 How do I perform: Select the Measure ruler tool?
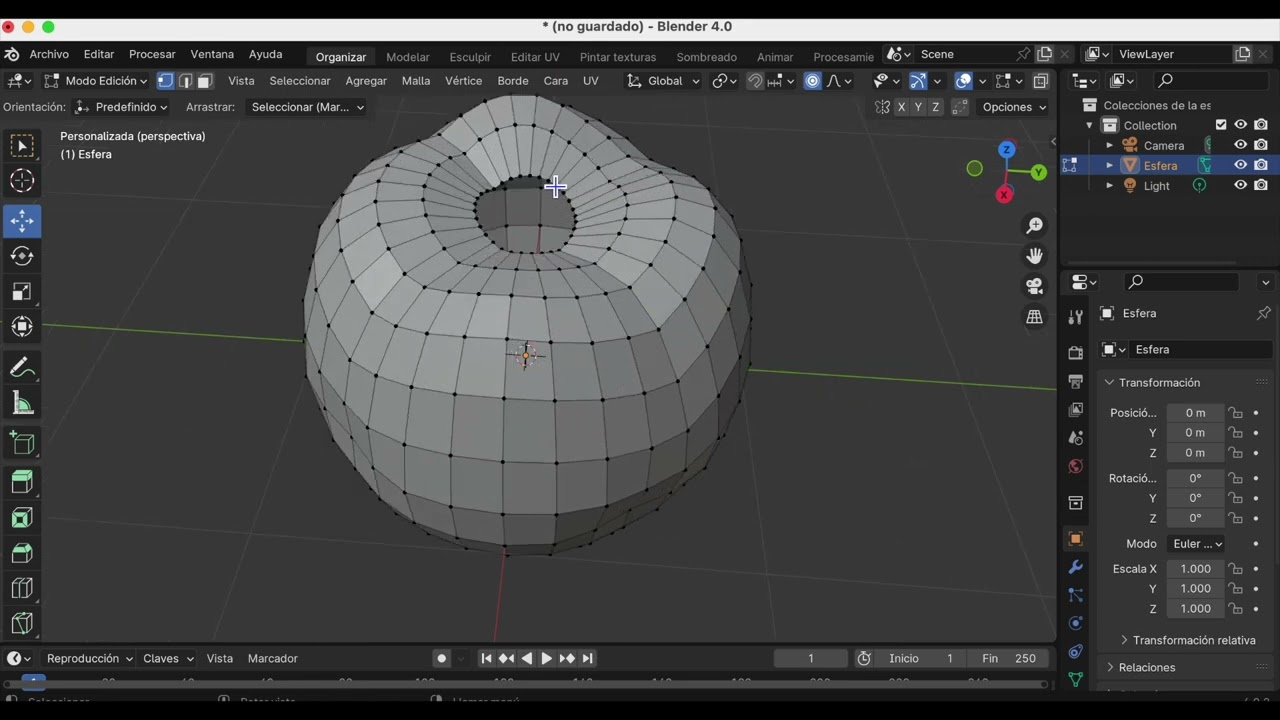(x=22, y=404)
